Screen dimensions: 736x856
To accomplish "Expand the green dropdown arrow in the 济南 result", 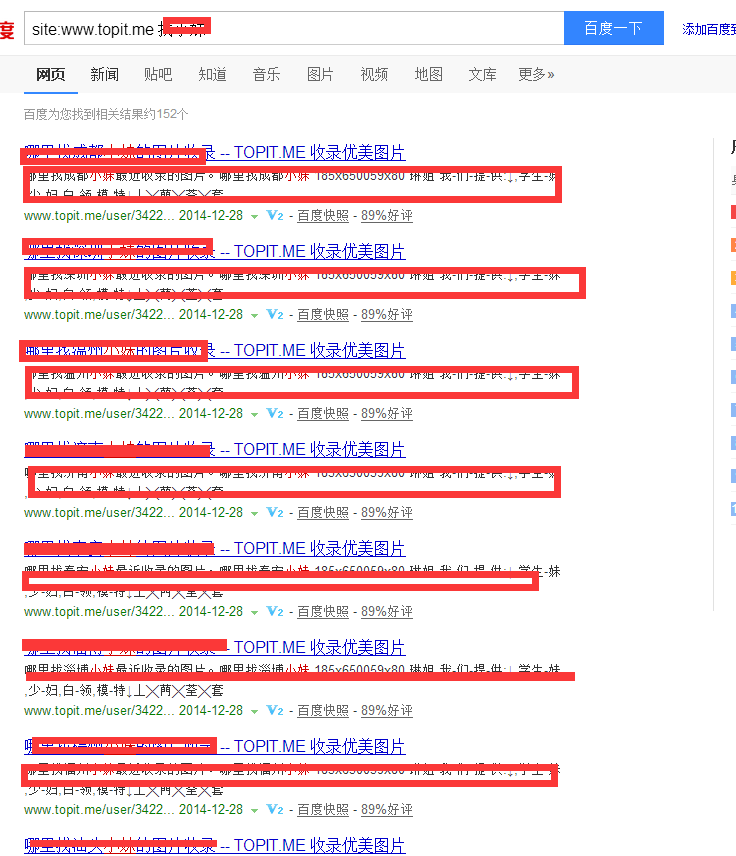I will pyautogui.click(x=254, y=514).
